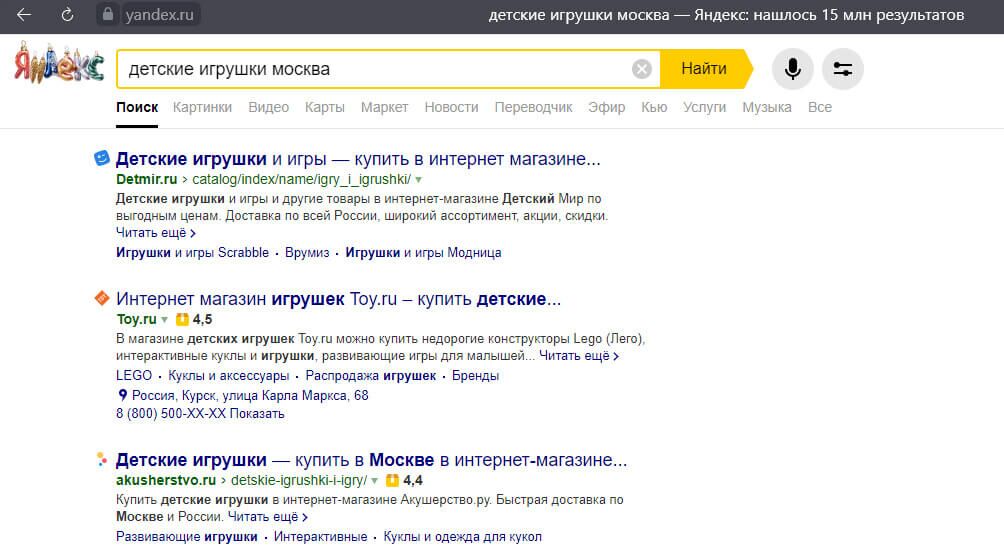Start voice search with microphone icon

pos(793,69)
